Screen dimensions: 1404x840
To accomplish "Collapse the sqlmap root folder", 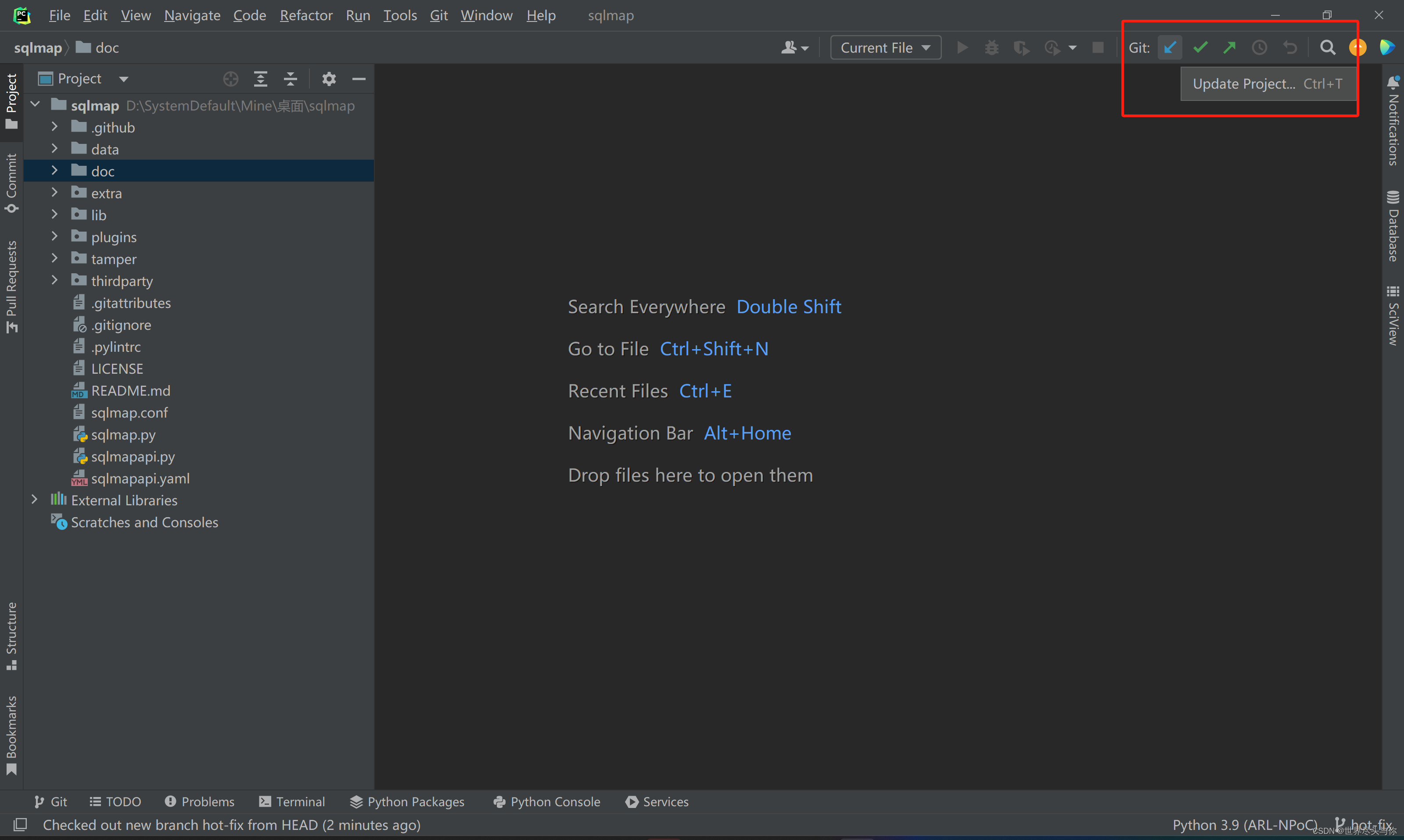I will point(35,105).
